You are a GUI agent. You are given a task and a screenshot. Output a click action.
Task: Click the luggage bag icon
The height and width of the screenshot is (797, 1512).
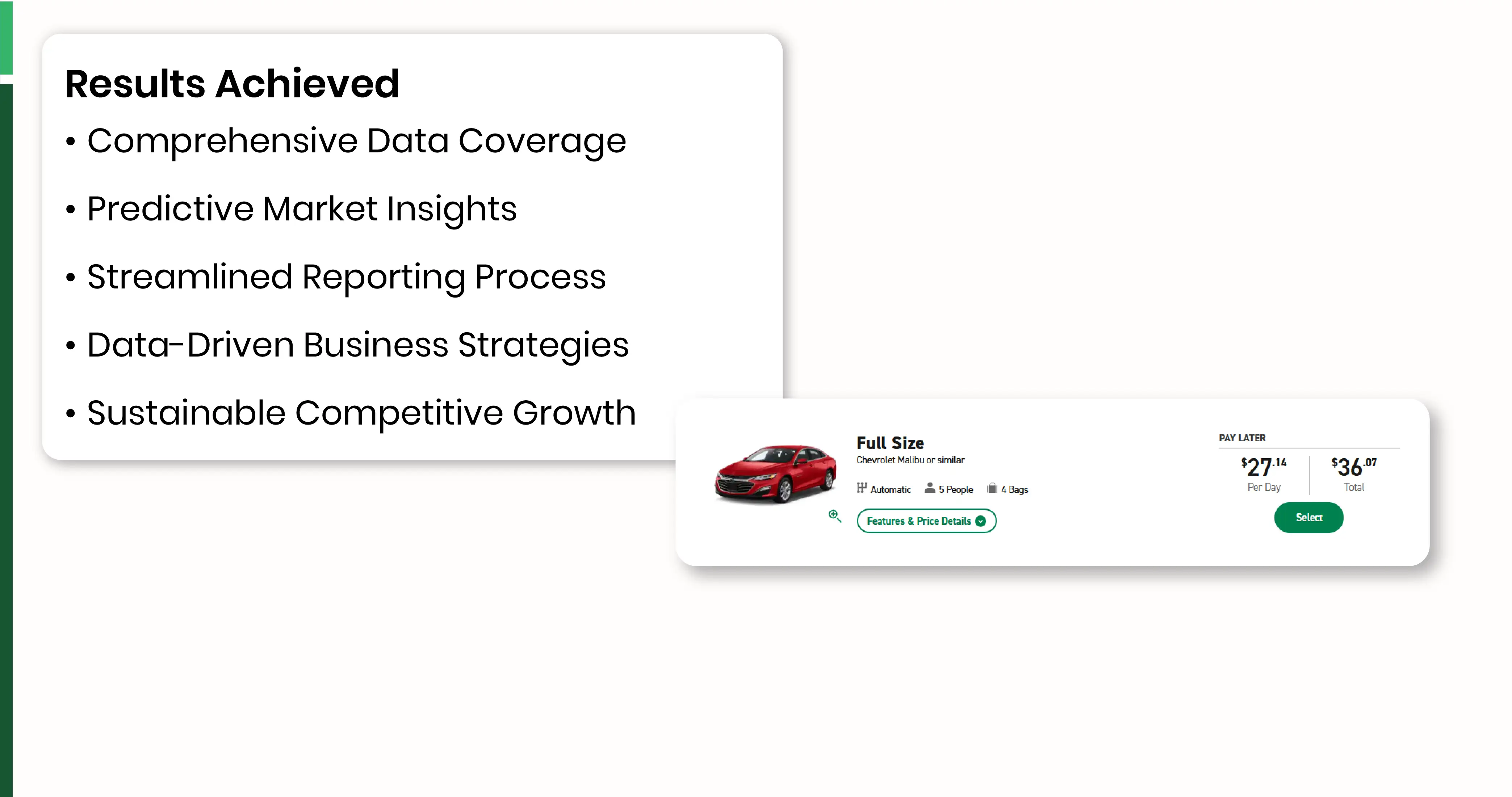tap(992, 488)
